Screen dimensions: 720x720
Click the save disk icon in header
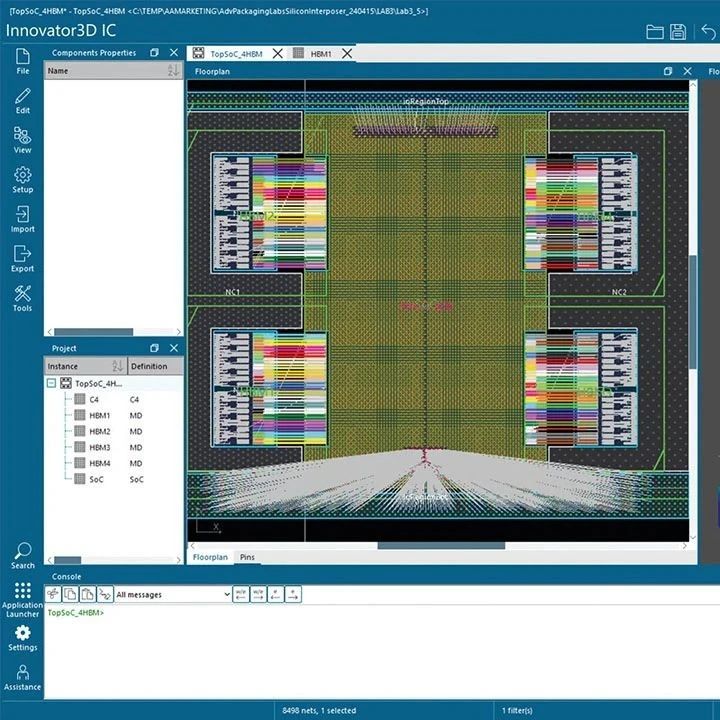coord(678,32)
